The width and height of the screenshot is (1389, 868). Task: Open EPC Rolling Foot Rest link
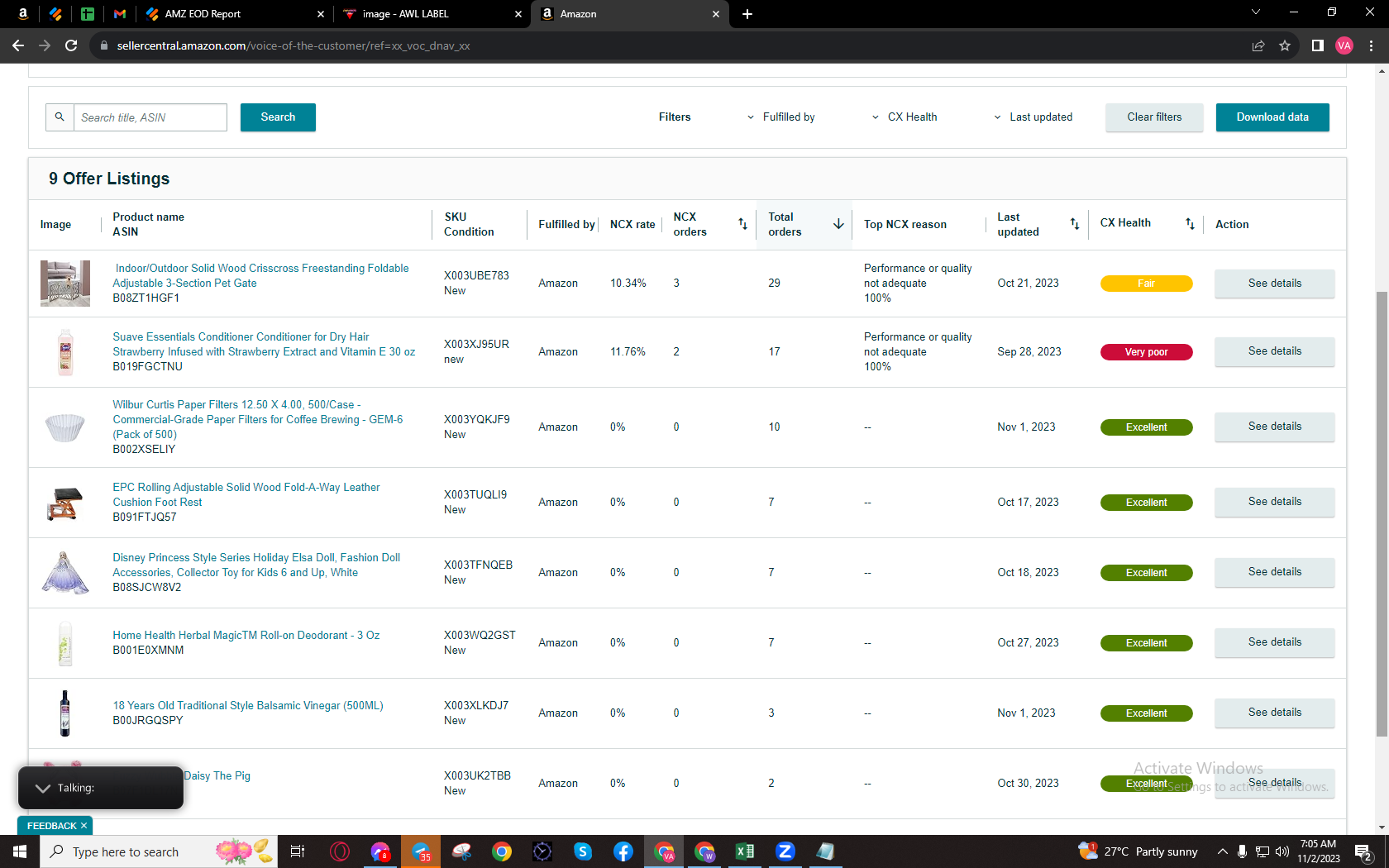246,494
